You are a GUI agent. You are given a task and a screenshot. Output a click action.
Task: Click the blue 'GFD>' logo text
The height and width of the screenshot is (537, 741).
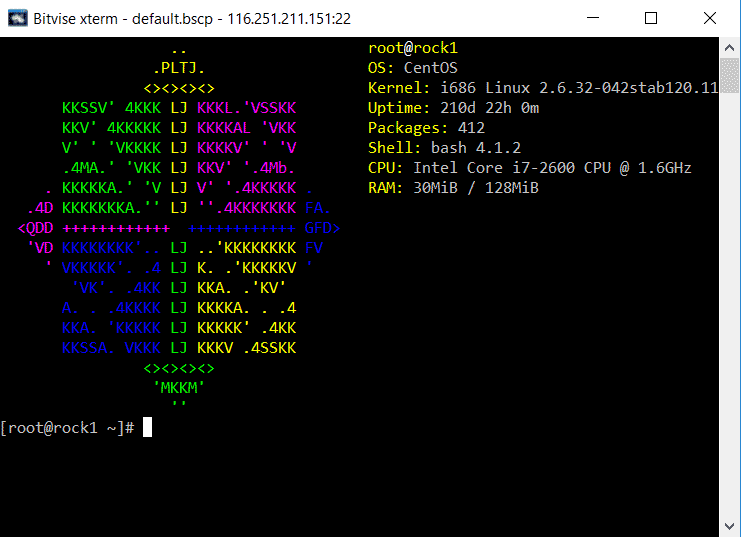(x=322, y=228)
